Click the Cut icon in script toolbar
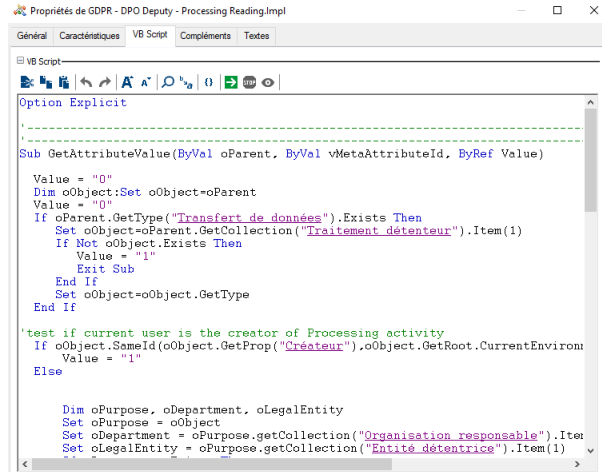 25,82
